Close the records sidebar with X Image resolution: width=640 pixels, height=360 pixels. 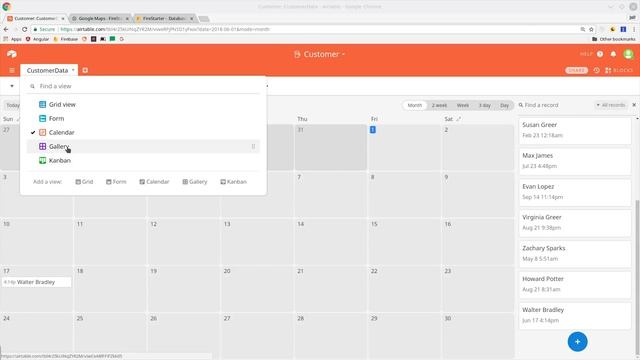tap(634, 105)
